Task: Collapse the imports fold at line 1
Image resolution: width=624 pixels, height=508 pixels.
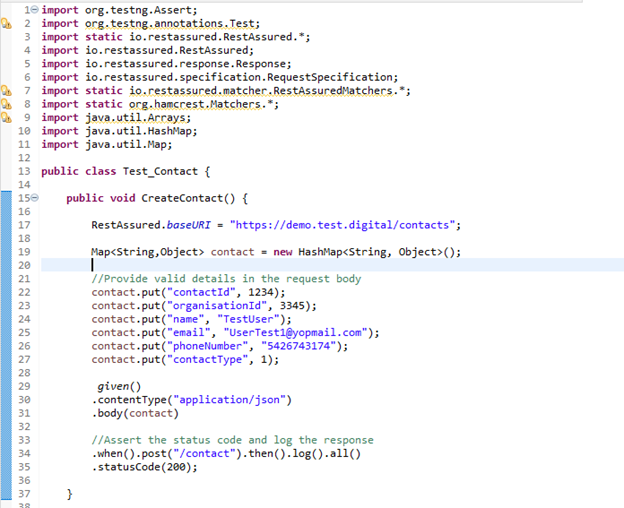Action: 35,10
